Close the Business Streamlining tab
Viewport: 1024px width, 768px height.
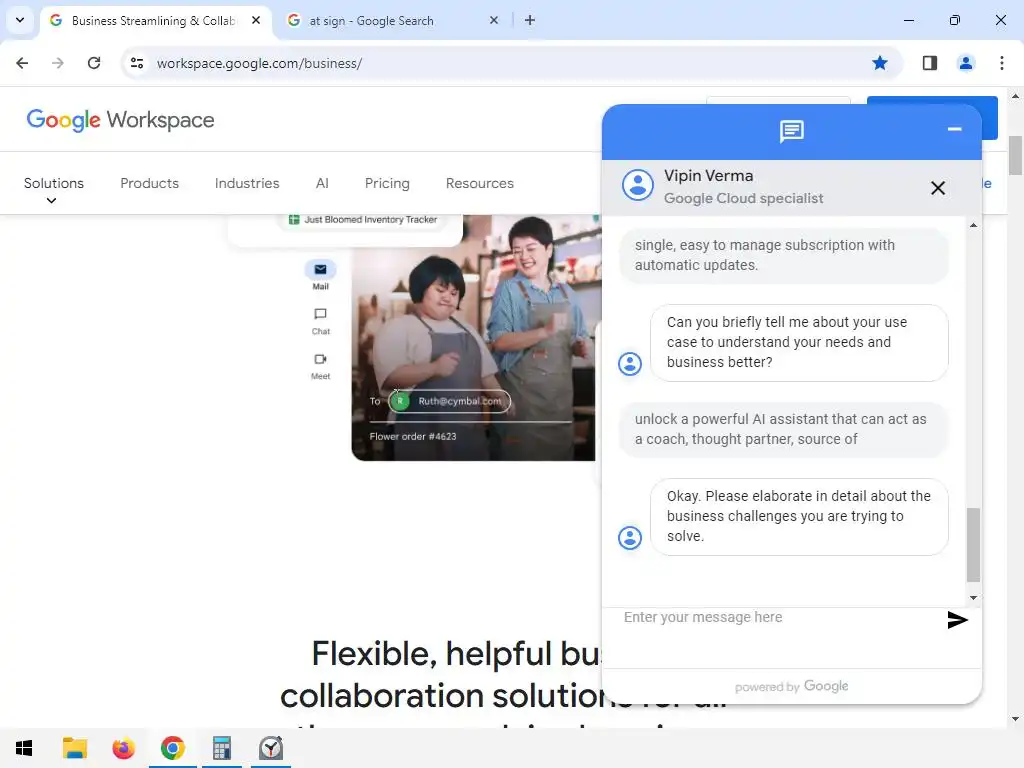tap(256, 20)
